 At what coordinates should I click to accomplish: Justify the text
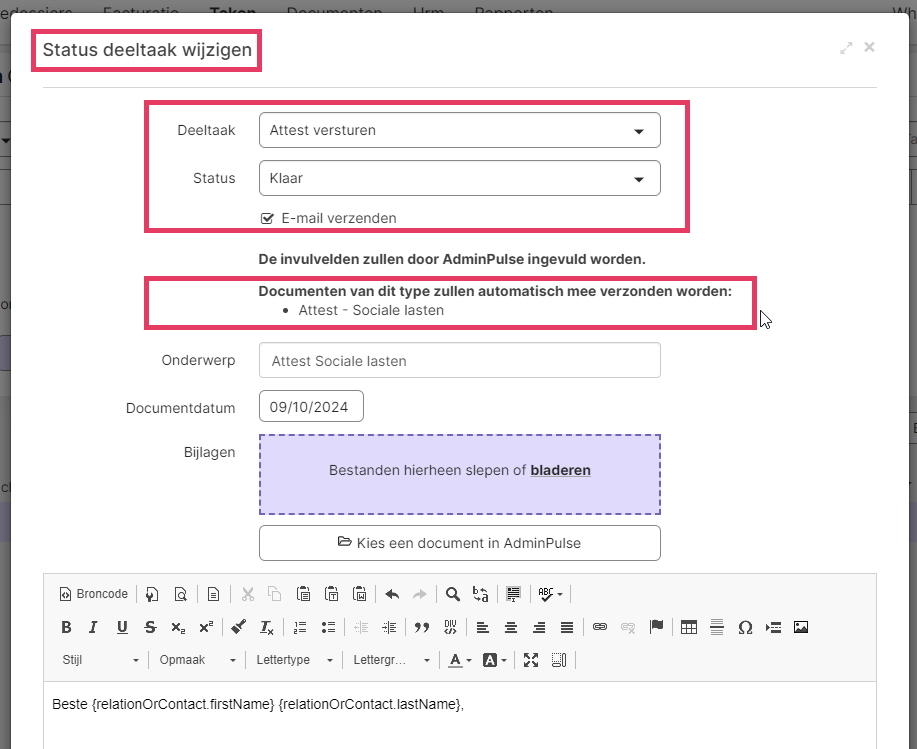[x=567, y=627]
